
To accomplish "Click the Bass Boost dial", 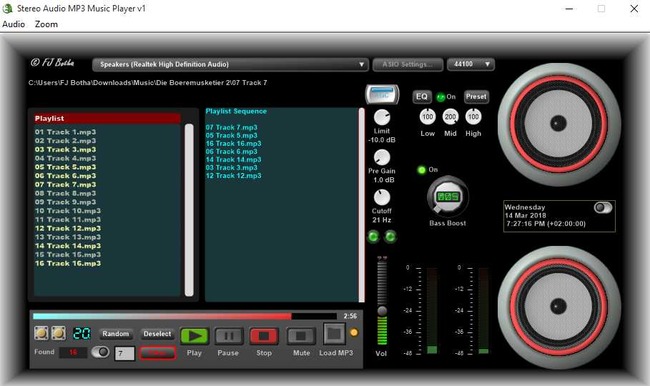I will [x=448, y=197].
